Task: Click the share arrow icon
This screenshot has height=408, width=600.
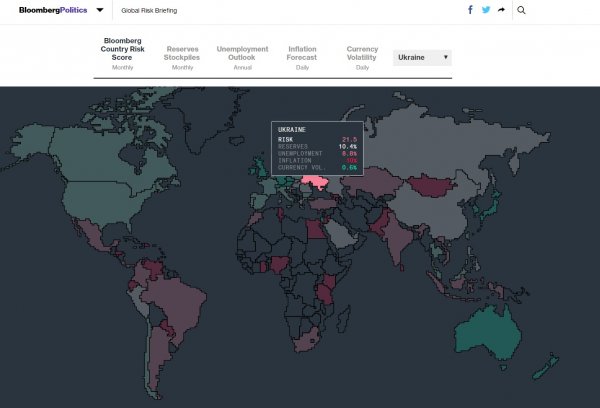Action: [x=501, y=10]
